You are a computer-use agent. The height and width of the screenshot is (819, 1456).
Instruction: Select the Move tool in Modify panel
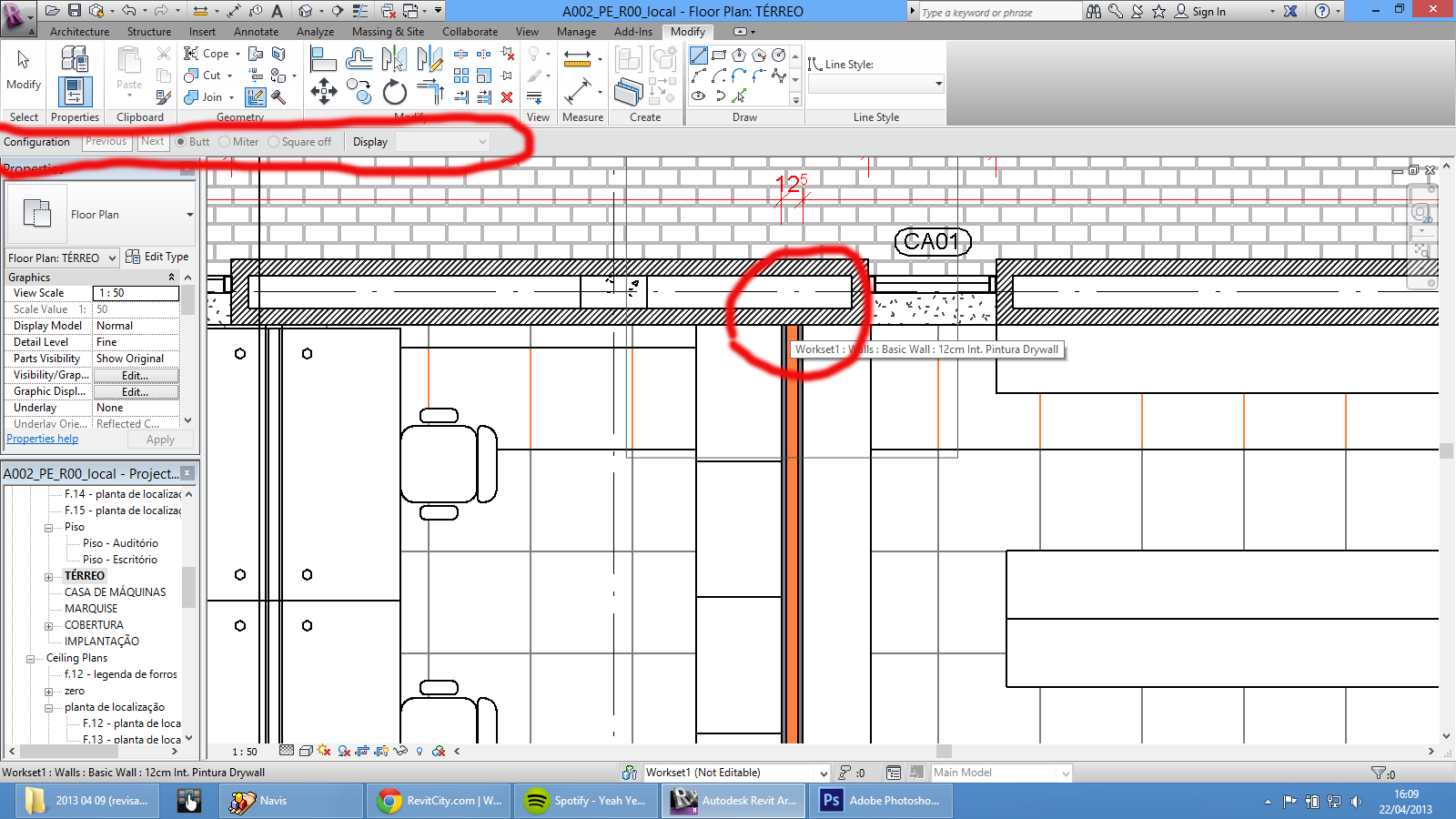[324, 91]
